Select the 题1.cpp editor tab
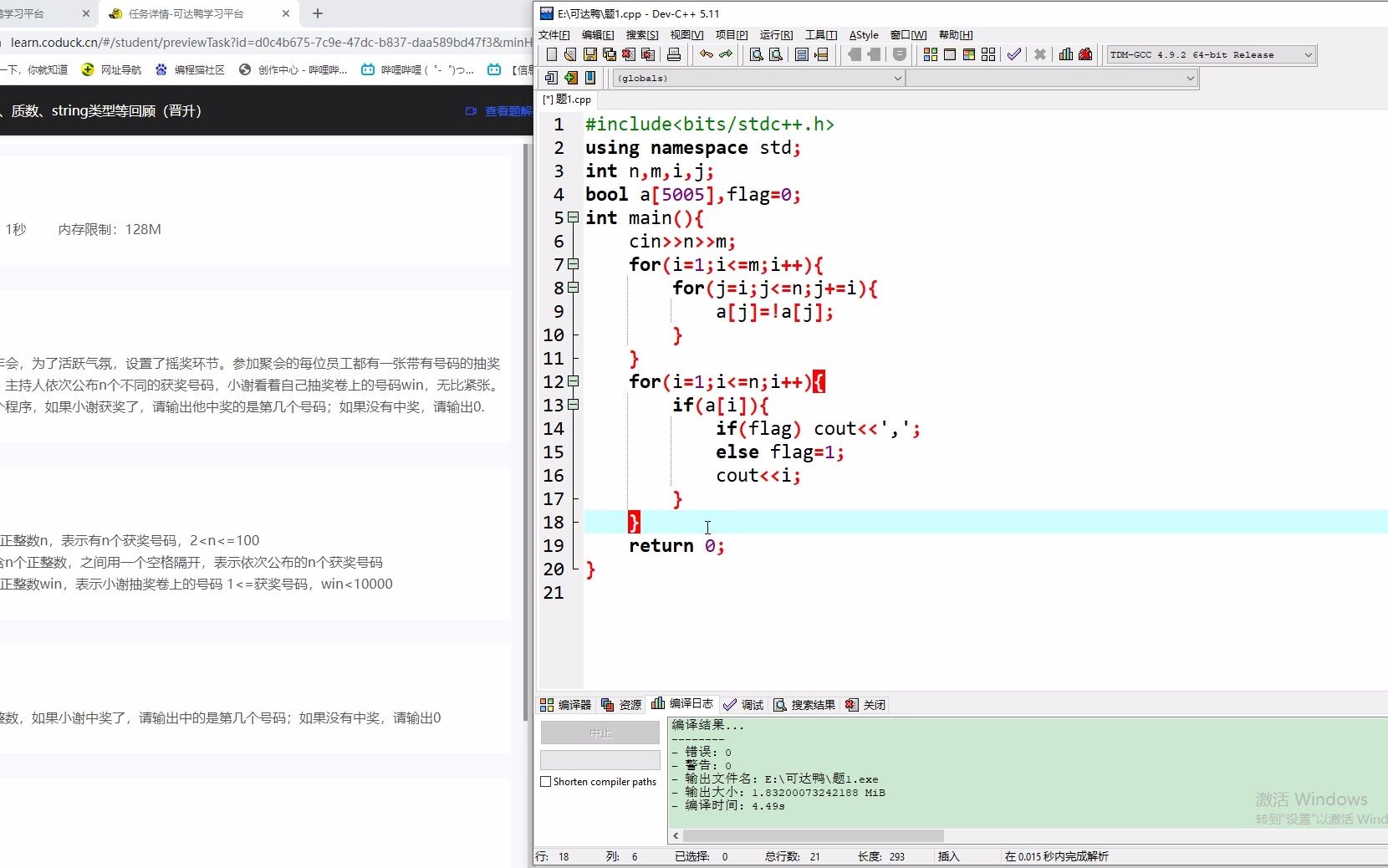The width and height of the screenshot is (1388, 868). 567,100
